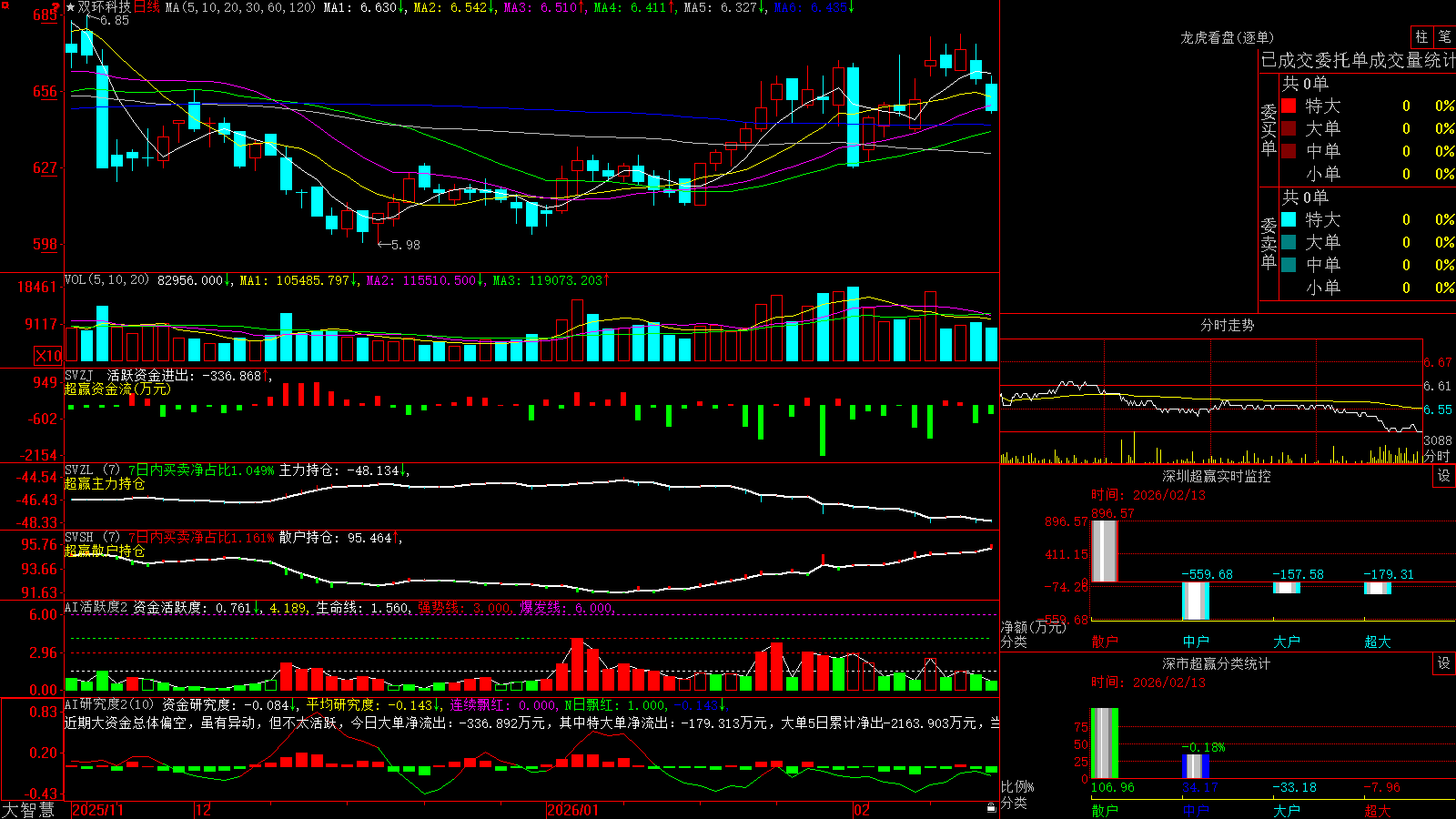The height and width of the screenshot is (819, 1456).
Task: Click the star icon beside 双环科技
Action: point(70,7)
